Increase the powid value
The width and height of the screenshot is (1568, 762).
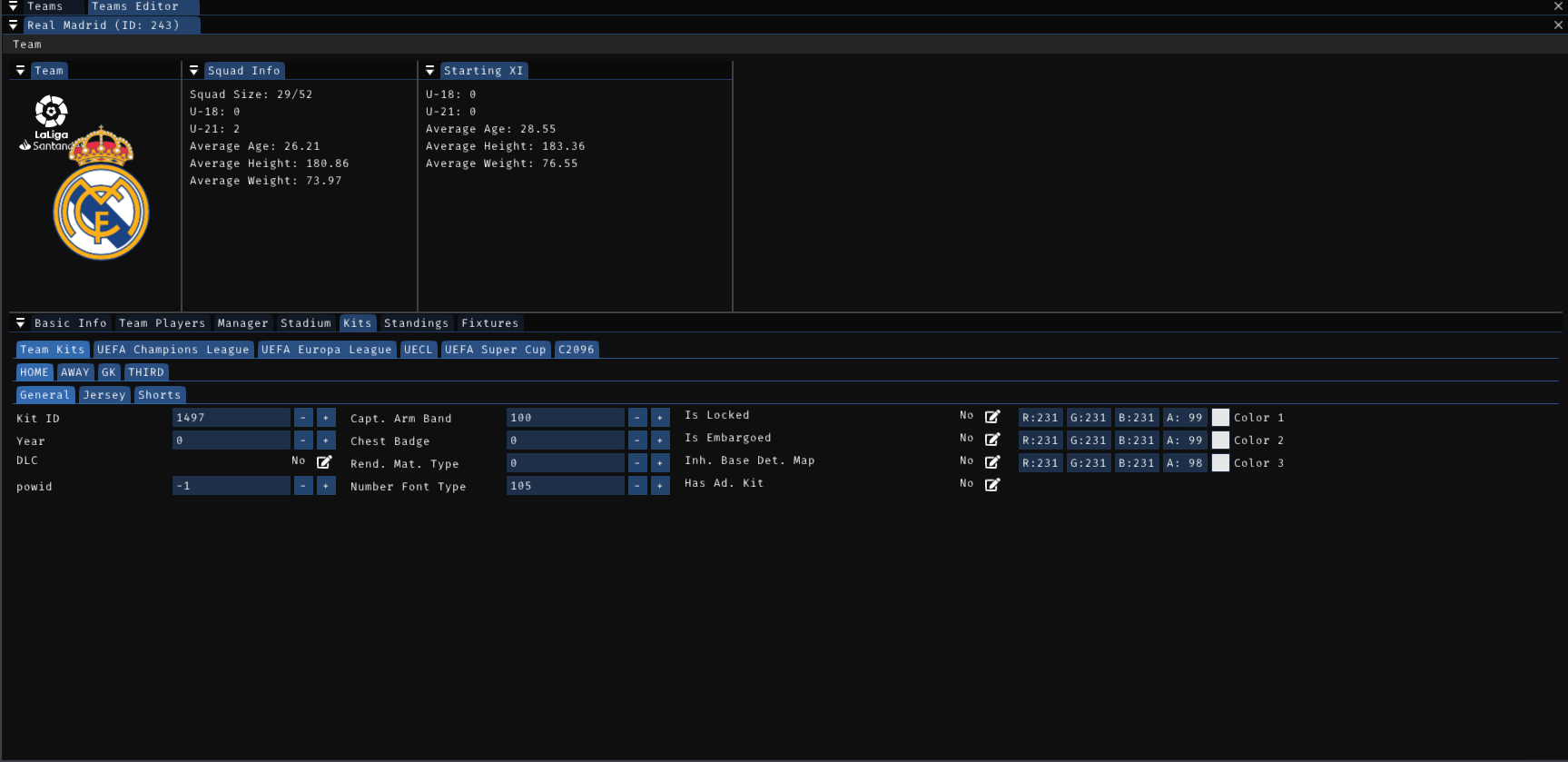326,486
